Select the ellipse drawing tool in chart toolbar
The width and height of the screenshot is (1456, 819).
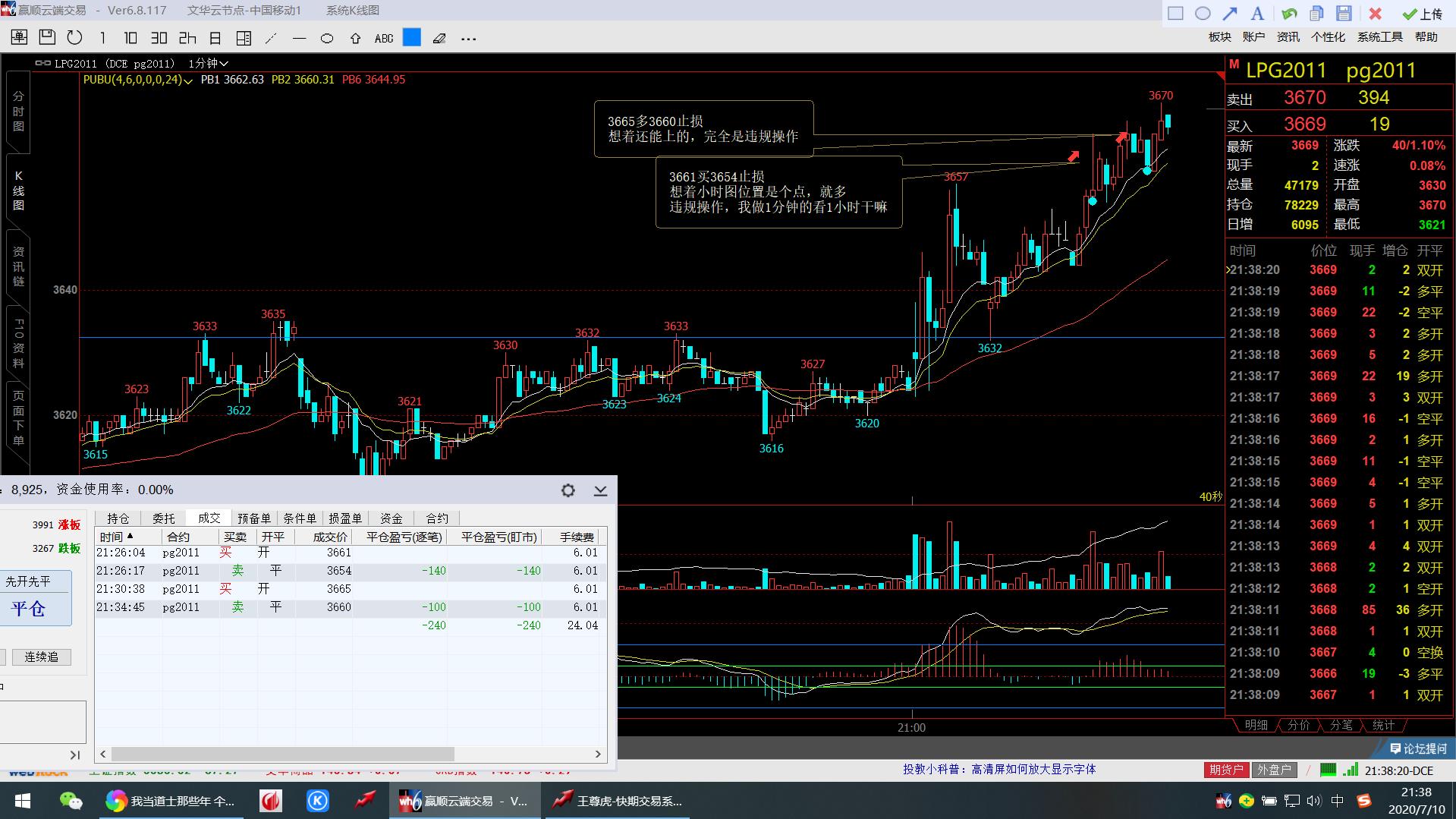pos(327,38)
